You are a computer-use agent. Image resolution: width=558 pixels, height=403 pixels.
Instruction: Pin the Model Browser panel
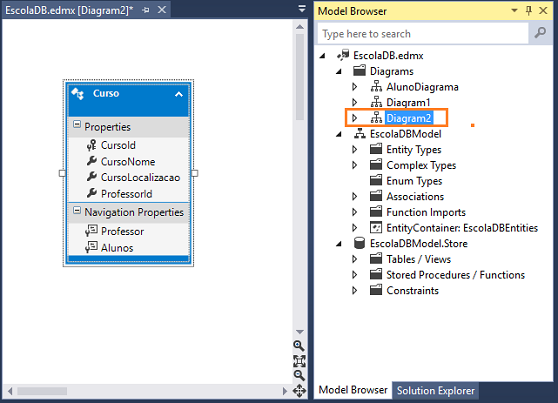pos(529,11)
